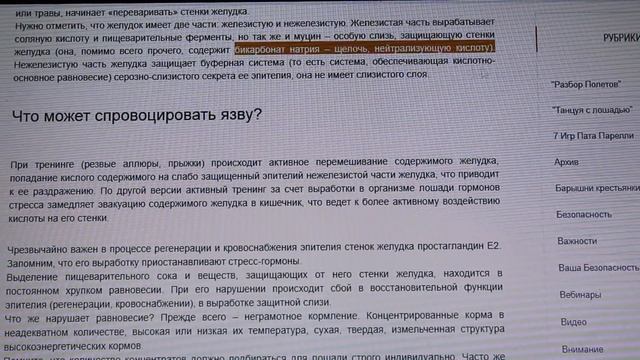The width and height of the screenshot is (640, 360).
Task: Open the "Разбор Полетов" rubric link
Action: pos(585,84)
